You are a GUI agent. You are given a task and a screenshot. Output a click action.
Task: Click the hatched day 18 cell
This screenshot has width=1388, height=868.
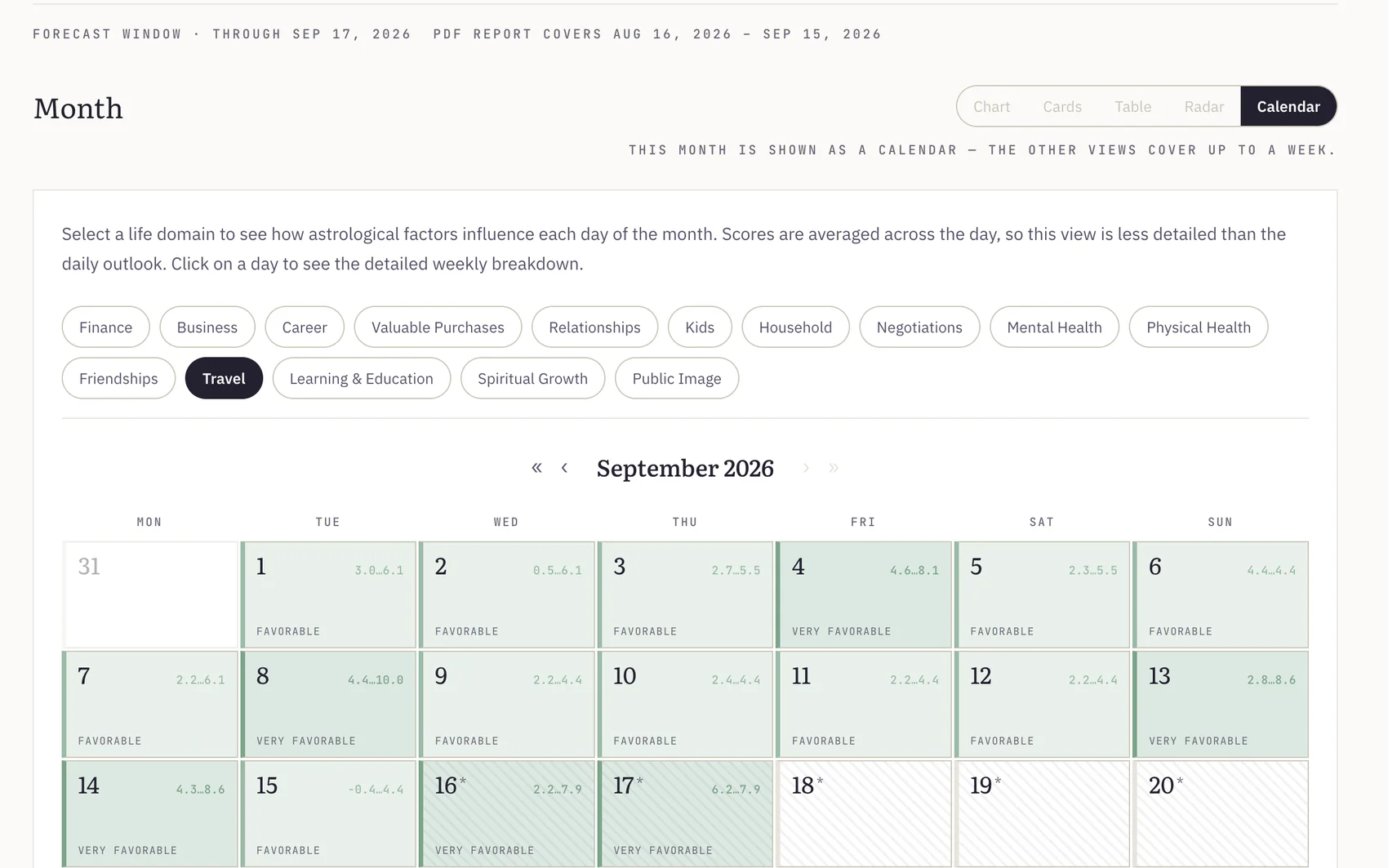point(863,813)
